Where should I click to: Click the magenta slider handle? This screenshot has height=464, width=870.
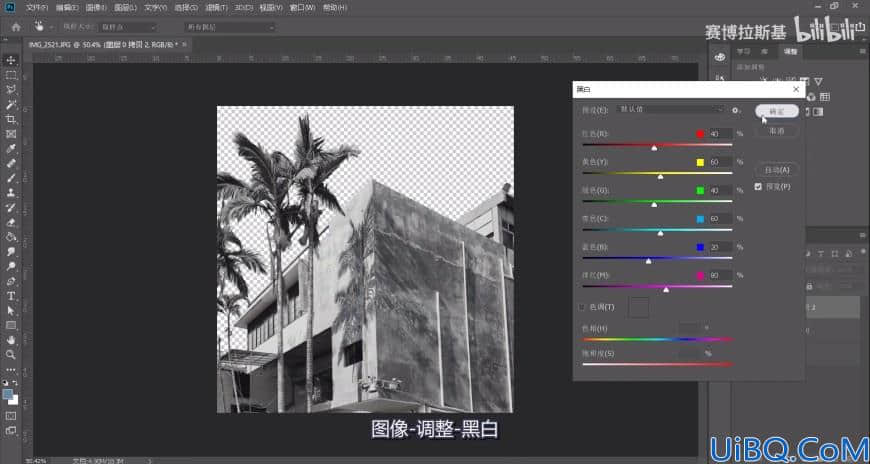point(666,289)
